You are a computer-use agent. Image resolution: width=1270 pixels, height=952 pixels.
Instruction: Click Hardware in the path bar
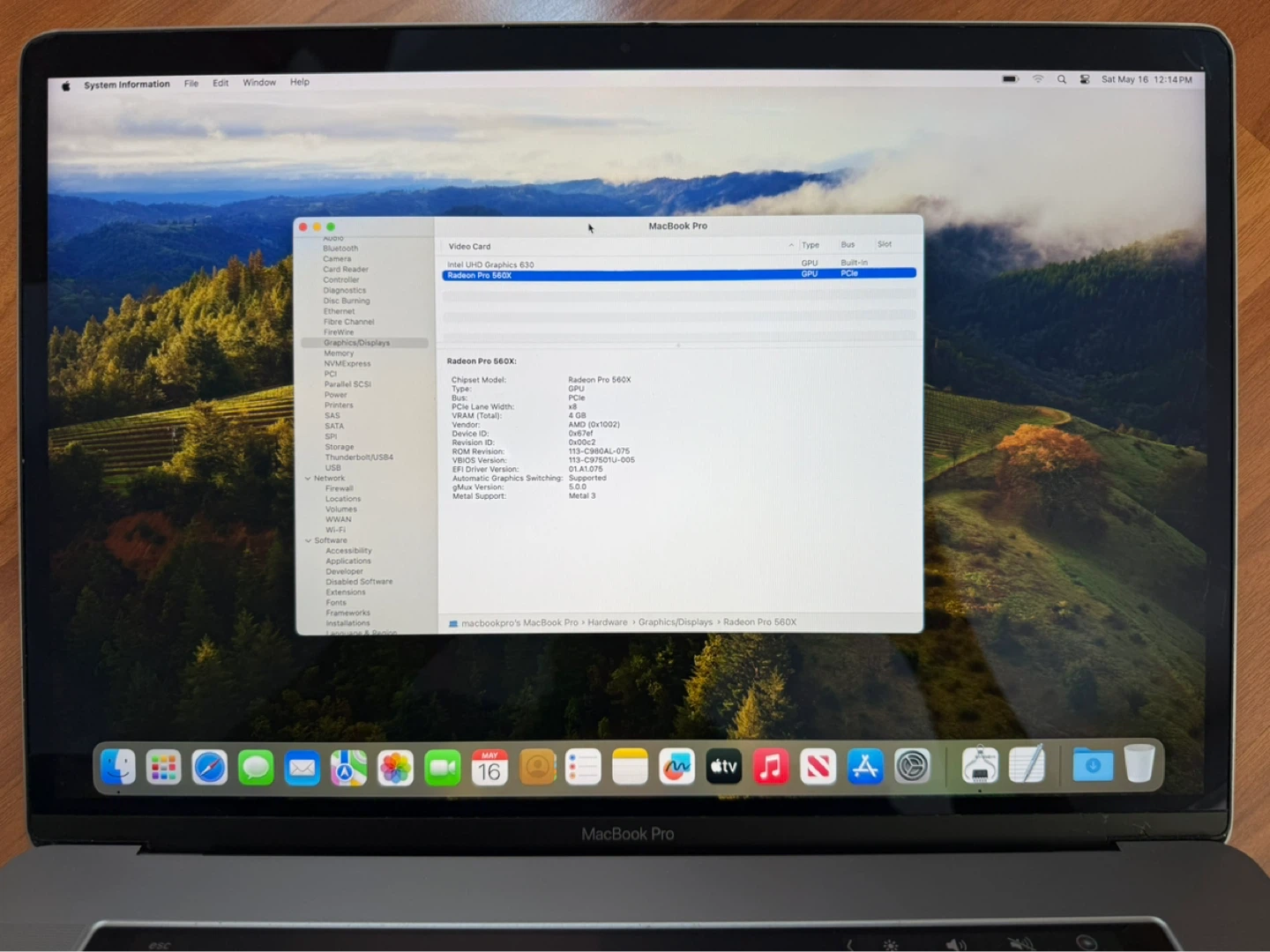608,622
